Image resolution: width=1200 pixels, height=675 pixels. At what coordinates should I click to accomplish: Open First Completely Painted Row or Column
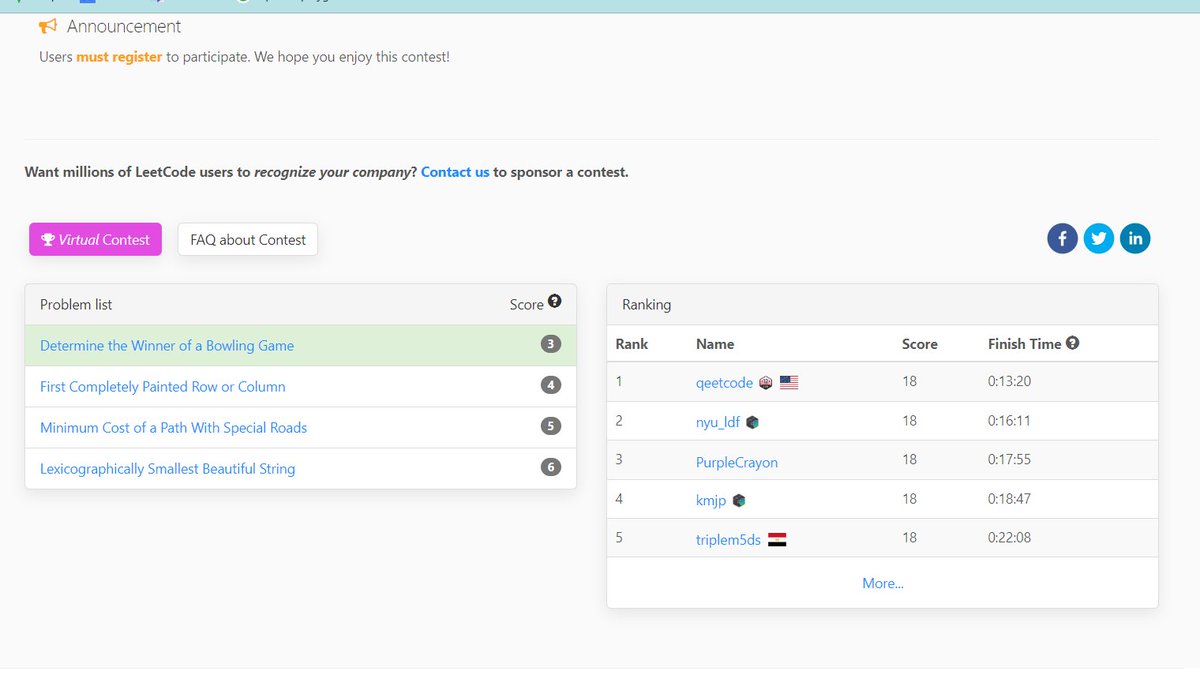pos(163,386)
